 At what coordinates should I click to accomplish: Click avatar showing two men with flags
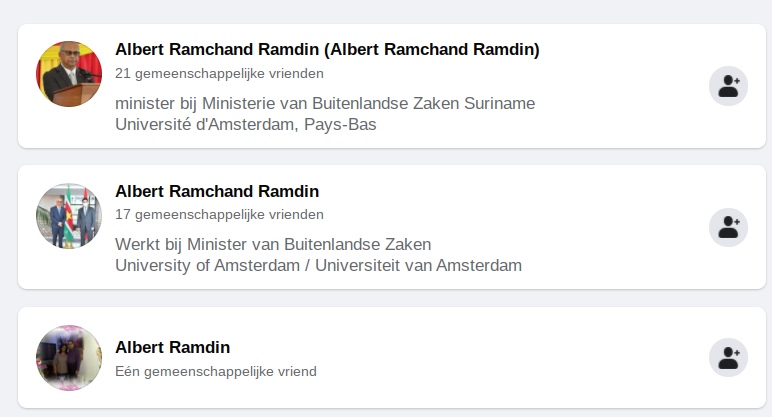(x=69, y=216)
